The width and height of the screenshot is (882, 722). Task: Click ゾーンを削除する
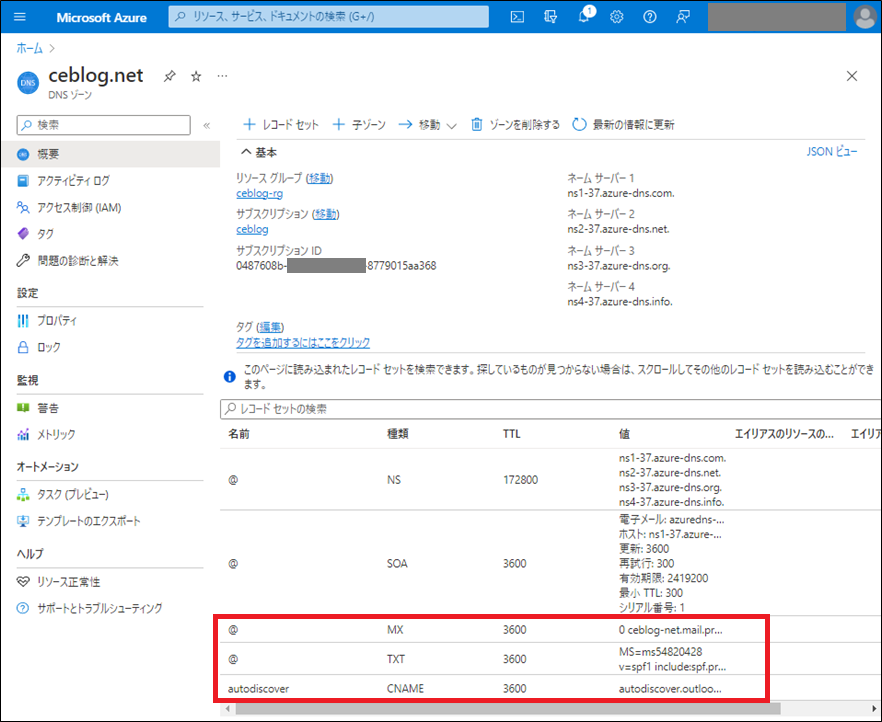pos(515,125)
